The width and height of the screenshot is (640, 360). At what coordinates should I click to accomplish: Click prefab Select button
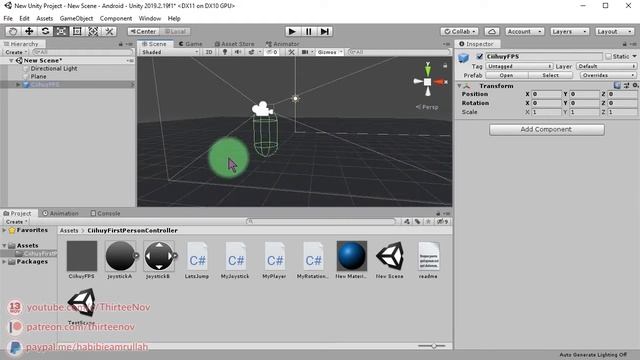click(550, 76)
